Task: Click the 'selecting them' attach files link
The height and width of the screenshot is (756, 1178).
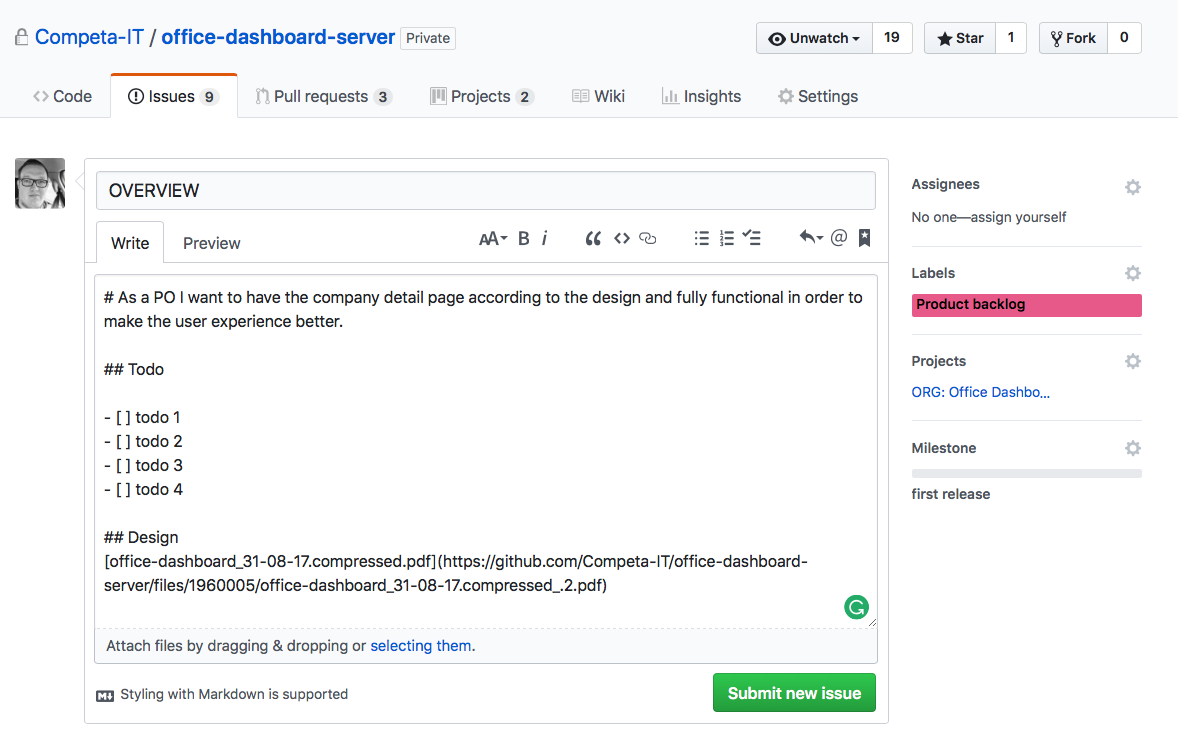Action: [x=421, y=646]
